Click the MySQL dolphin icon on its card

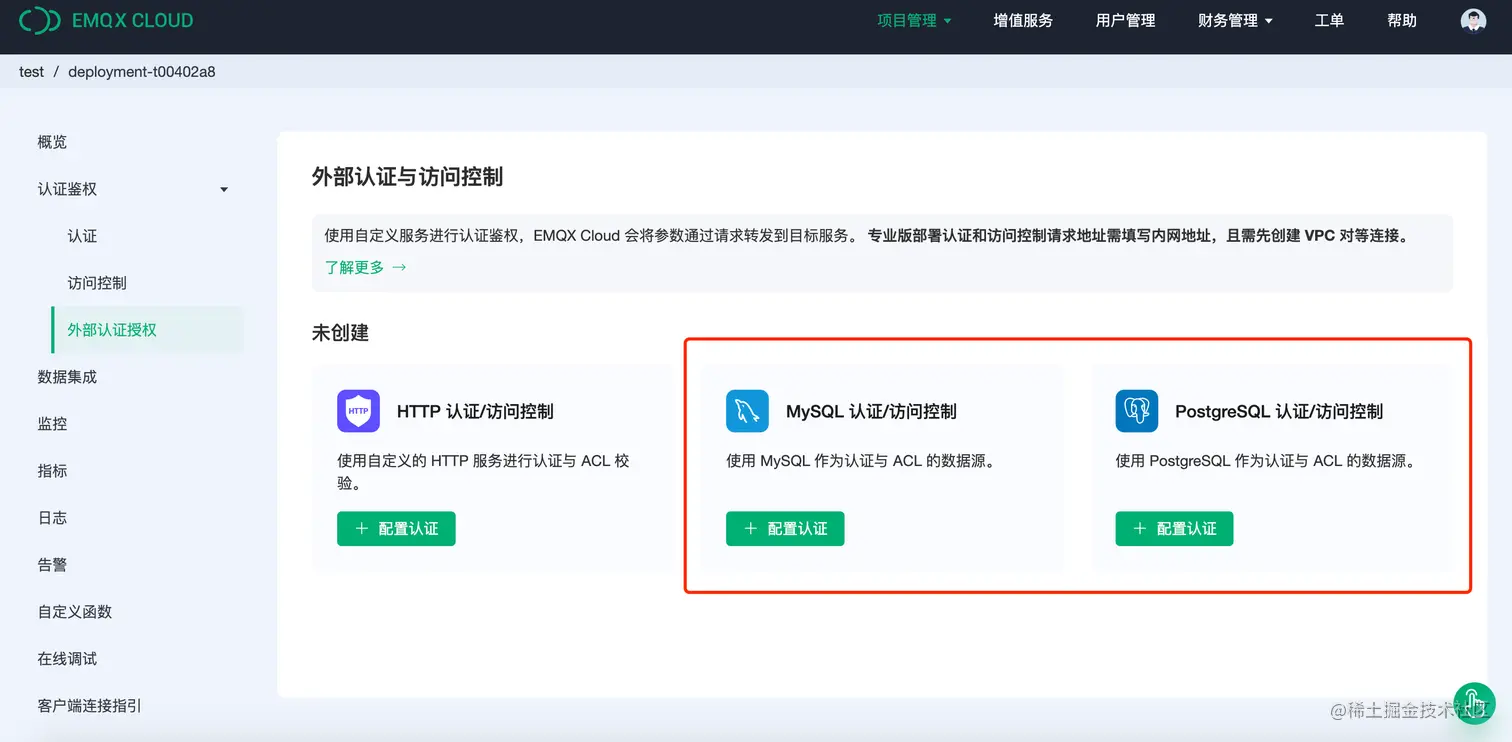pos(747,411)
